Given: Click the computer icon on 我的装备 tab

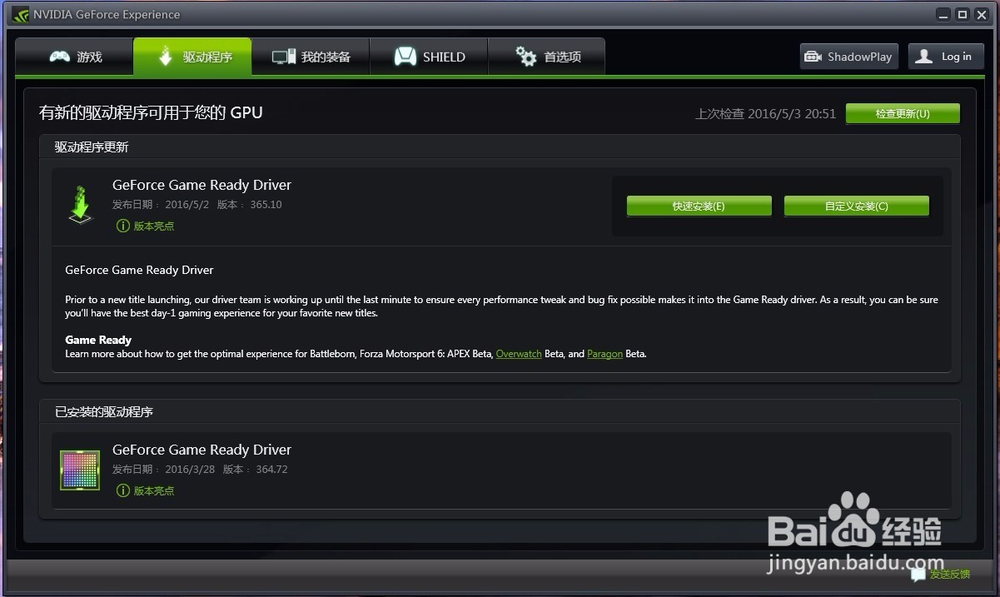Looking at the screenshot, I should click(284, 57).
